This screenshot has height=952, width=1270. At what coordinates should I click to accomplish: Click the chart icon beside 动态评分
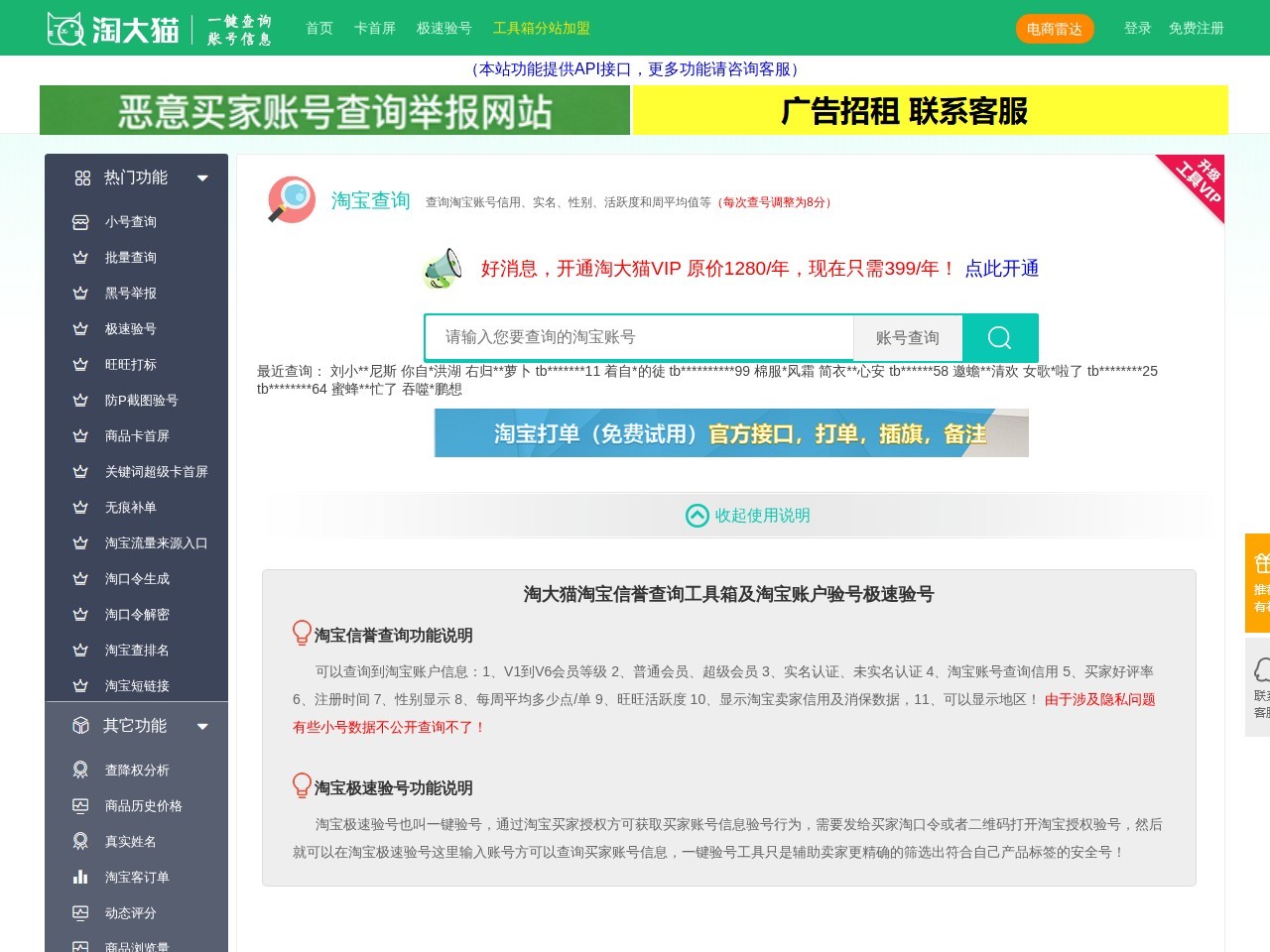tap(81, 913)
